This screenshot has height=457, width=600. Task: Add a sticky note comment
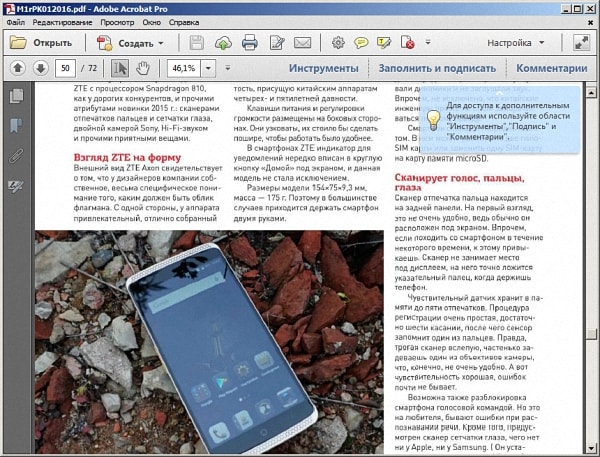coord(361,42)
